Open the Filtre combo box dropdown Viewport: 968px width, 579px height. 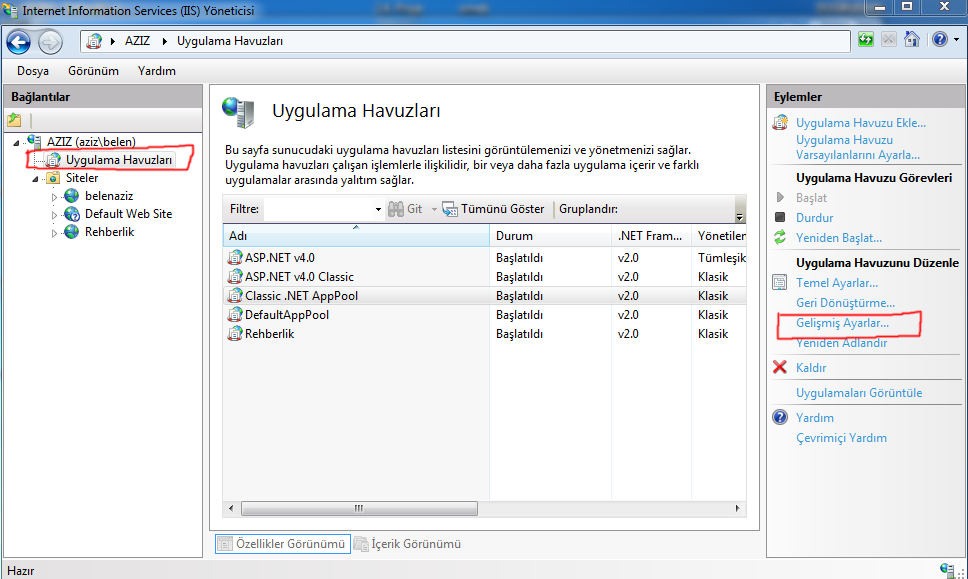point(377,210)
